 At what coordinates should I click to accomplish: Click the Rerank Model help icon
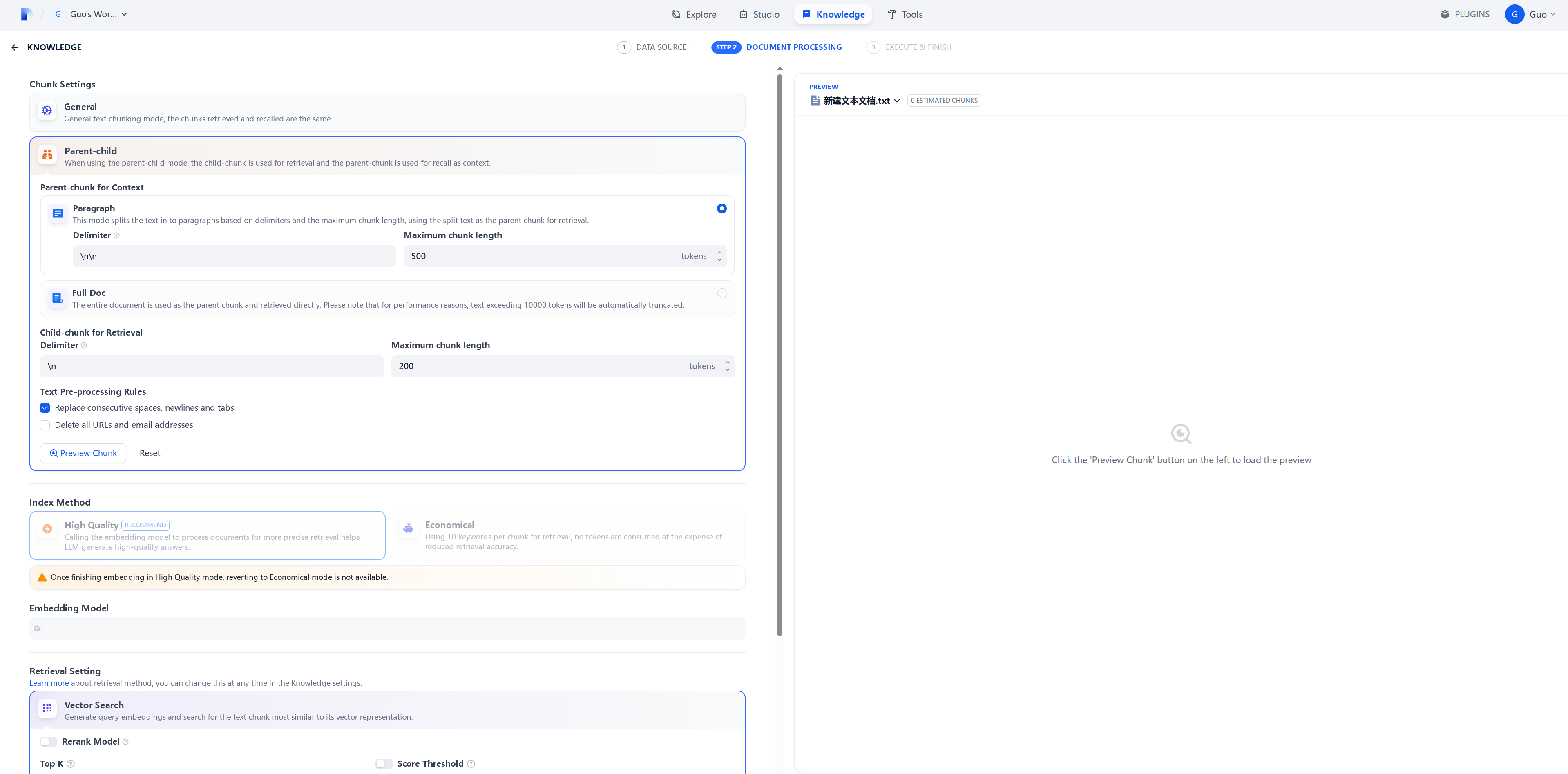(x=125, y=742)
